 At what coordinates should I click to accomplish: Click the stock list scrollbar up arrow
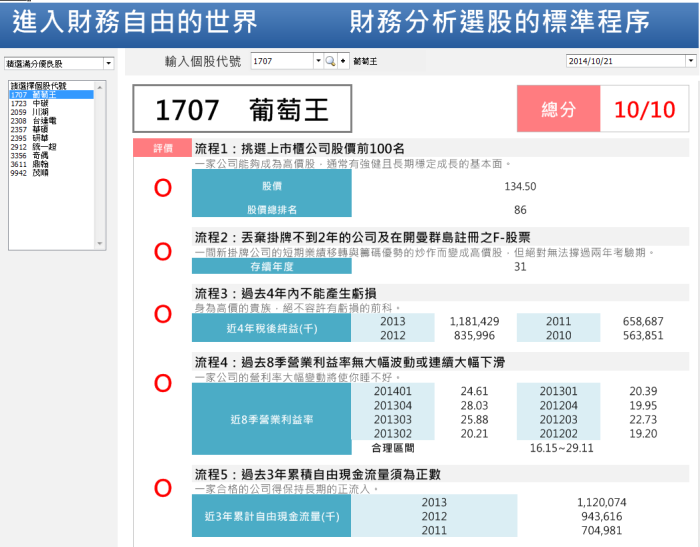coord(100,88)
